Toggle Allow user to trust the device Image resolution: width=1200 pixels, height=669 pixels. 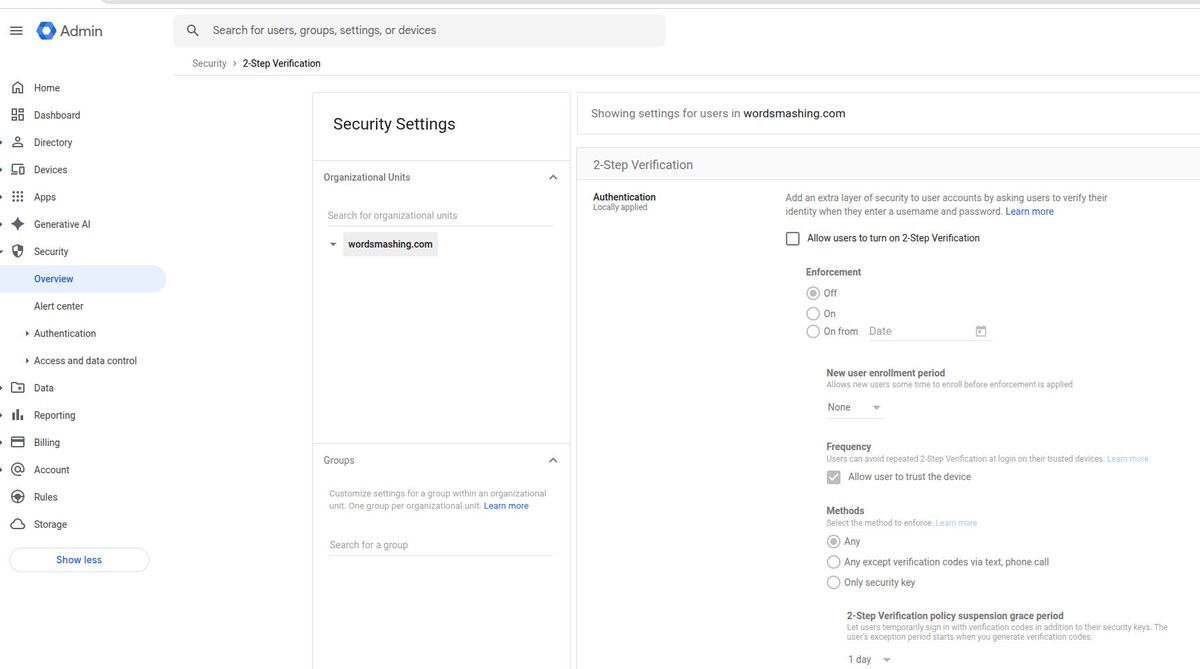pos(833,477)
